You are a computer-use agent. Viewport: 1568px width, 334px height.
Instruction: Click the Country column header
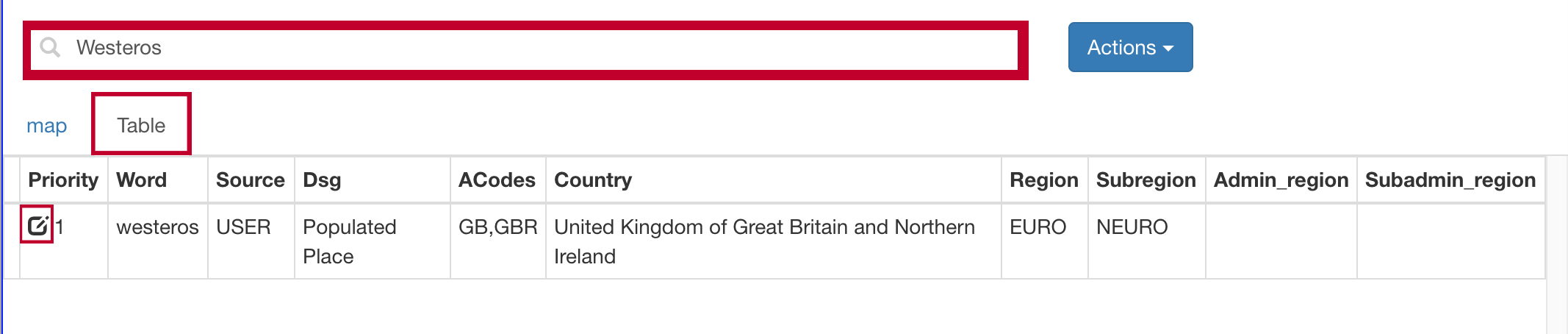593,180
